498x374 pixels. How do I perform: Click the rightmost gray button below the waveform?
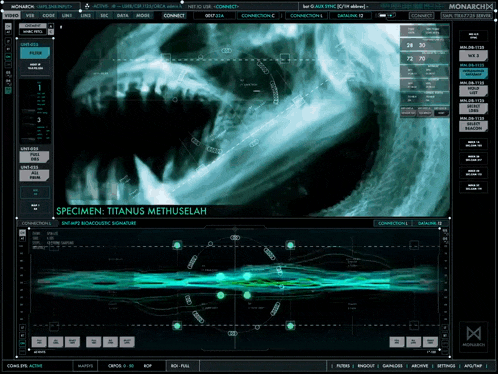[x=430, y=341]
